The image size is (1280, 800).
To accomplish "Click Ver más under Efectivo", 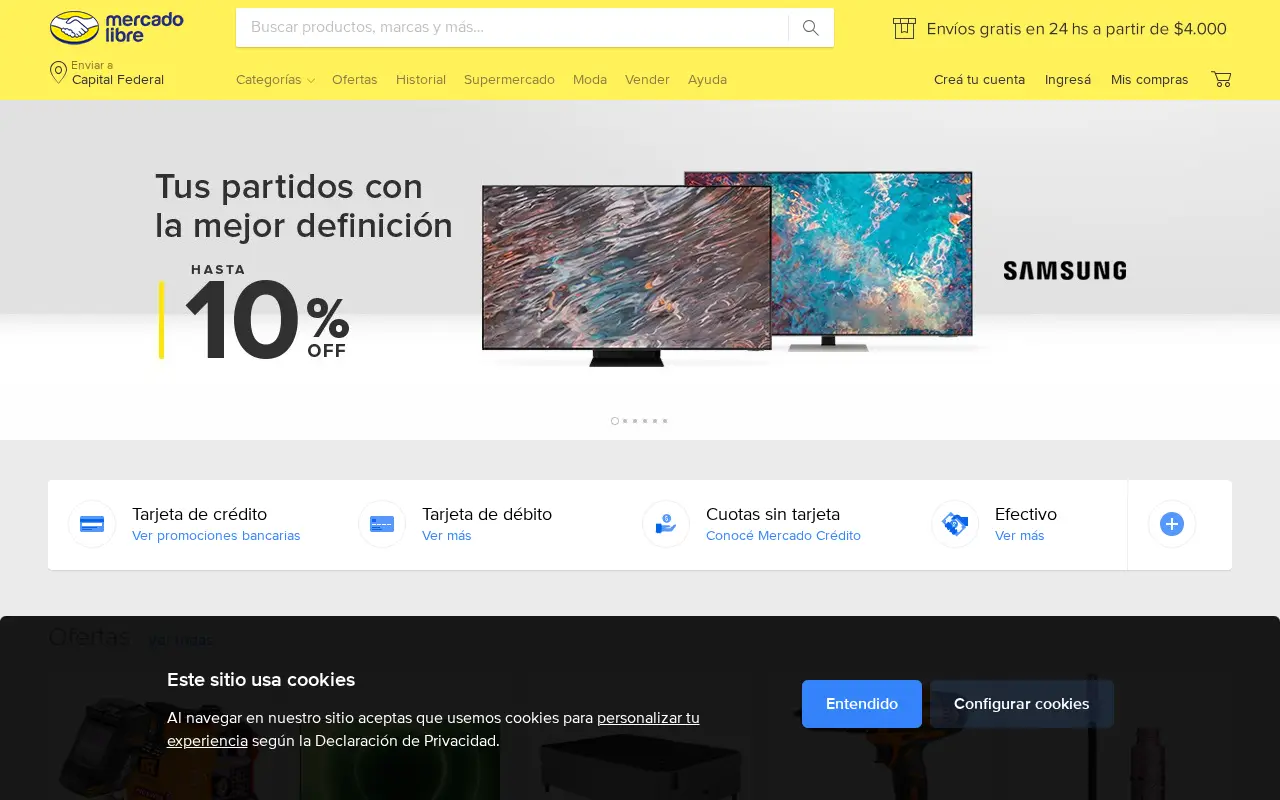I will pos(1020,536).
